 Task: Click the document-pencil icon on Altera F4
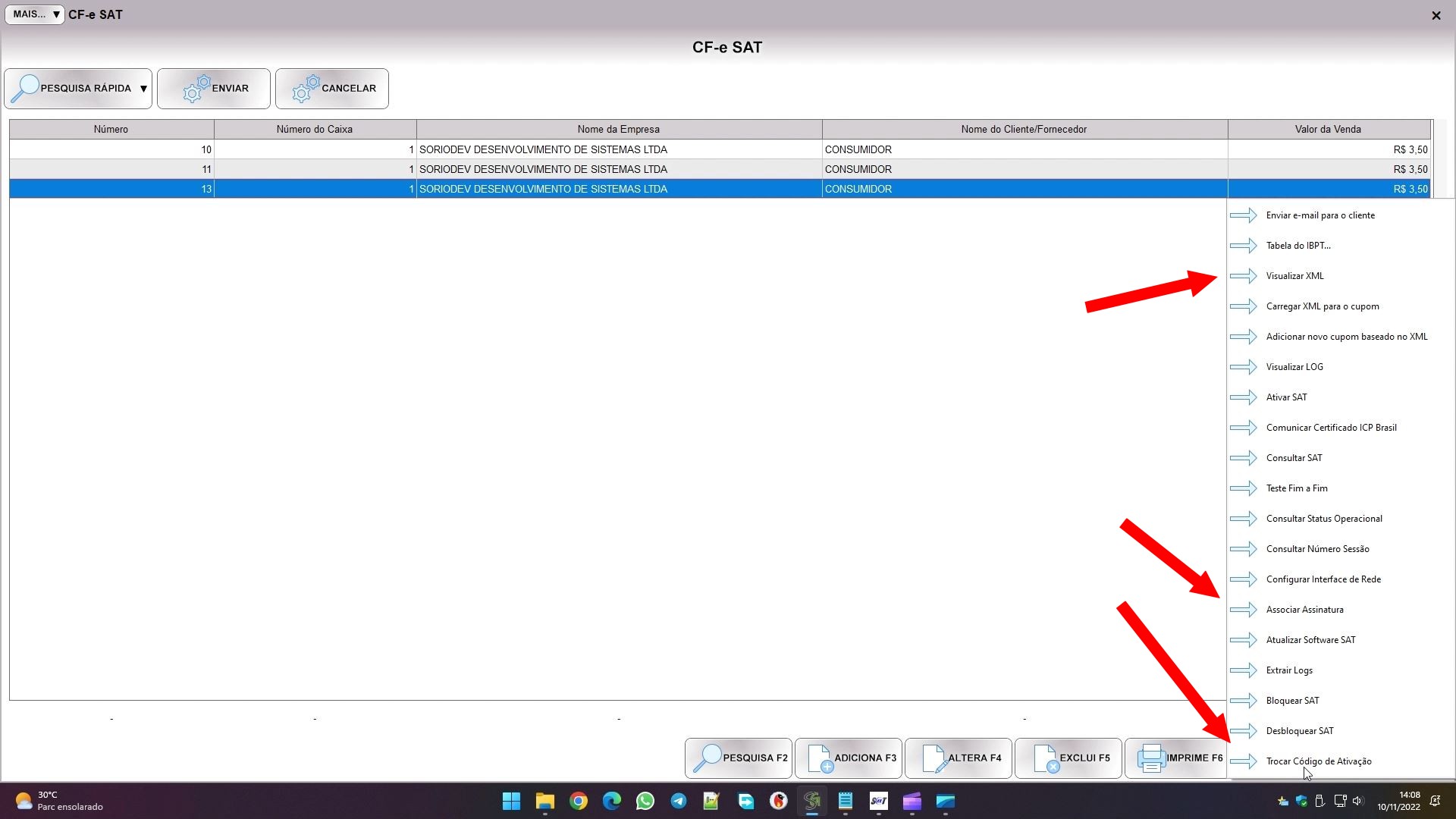pos(934,758)
